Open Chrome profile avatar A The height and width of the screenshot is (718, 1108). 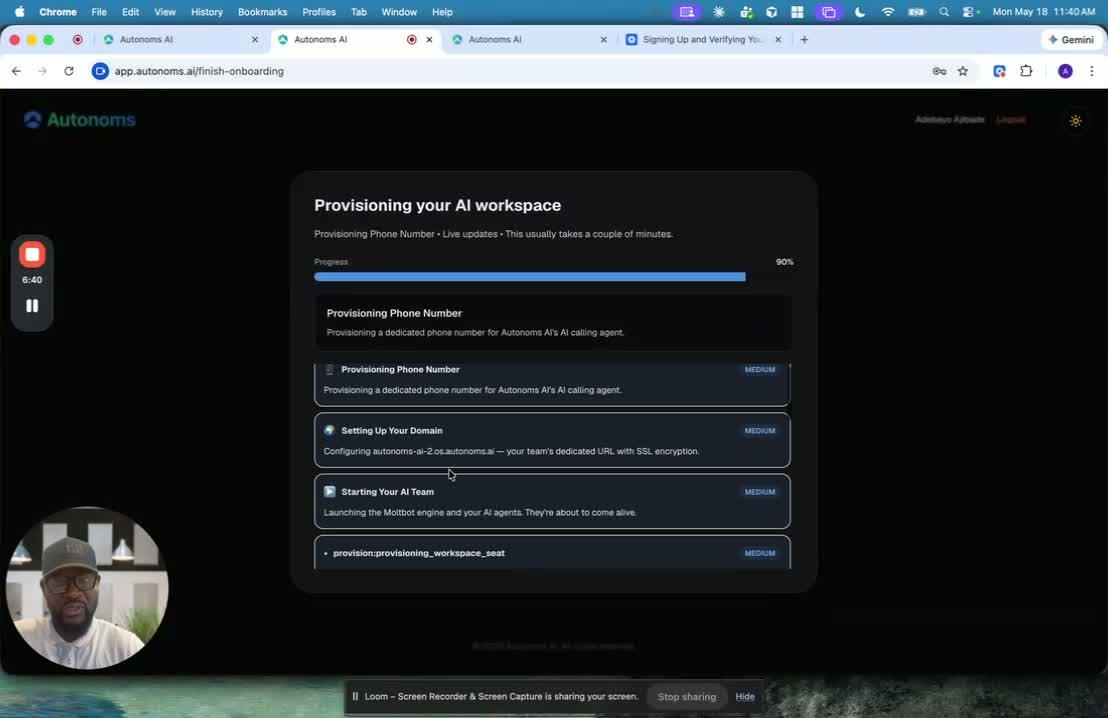[1065, 71]
